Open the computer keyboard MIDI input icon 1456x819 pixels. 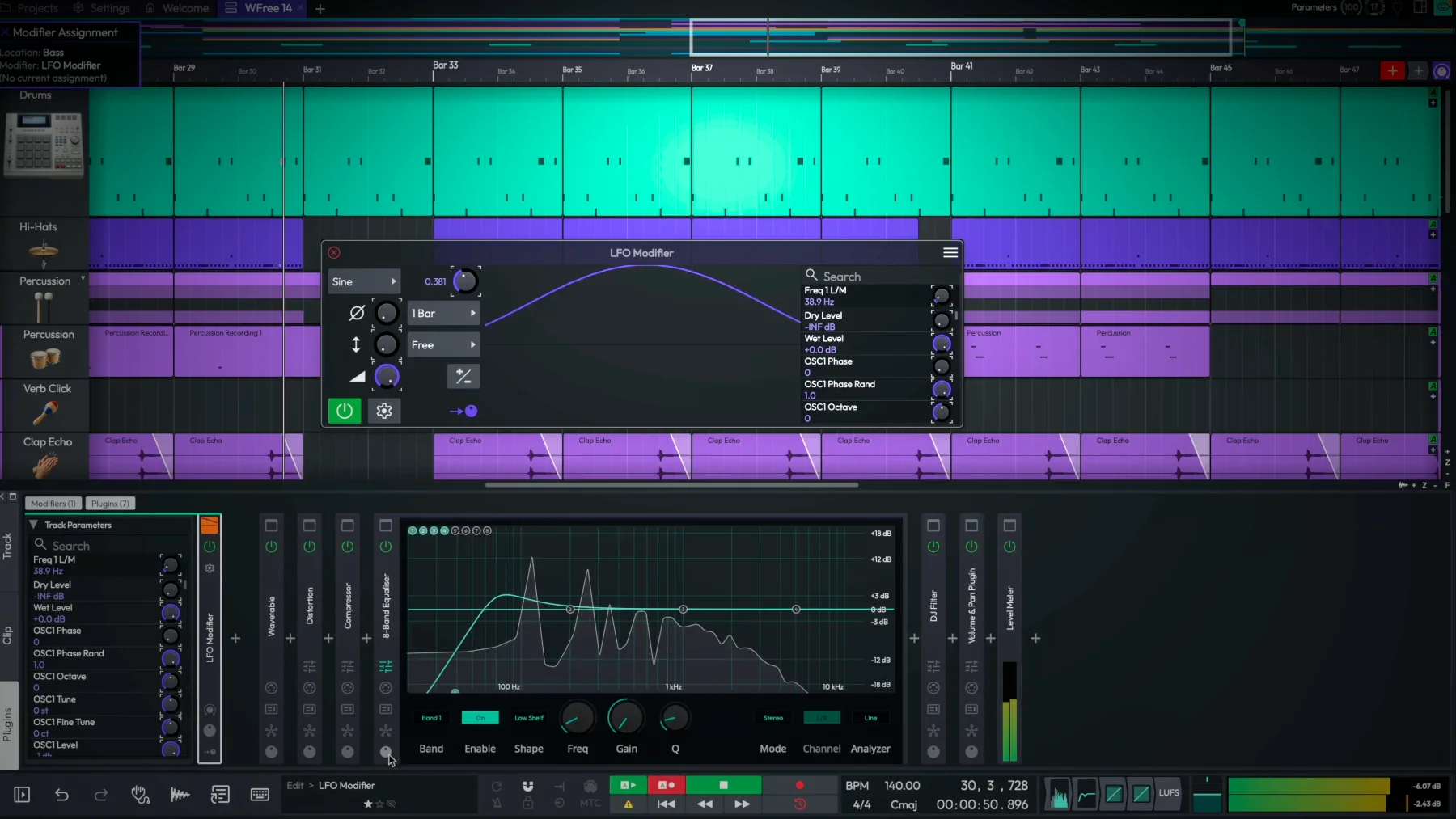coord(260,795)
